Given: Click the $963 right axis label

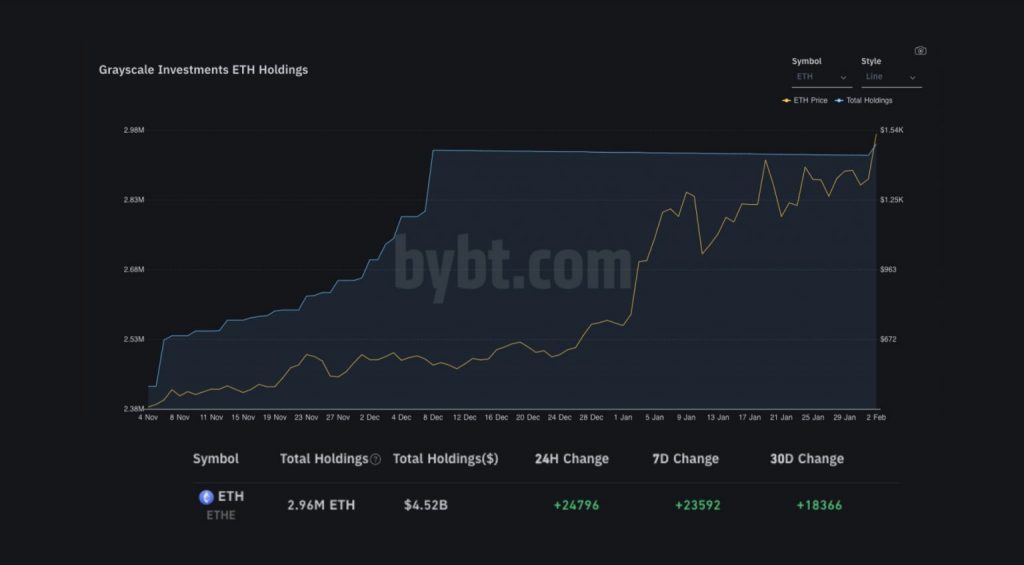Looking at the screenshot, I should (x=888, y=270).
